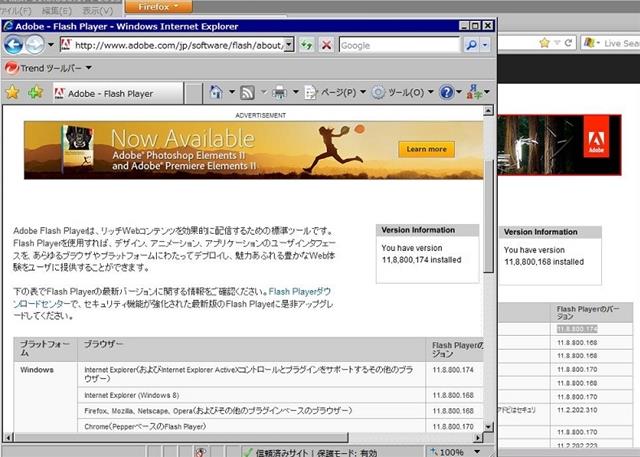Select the Adobe - Flash Player tab
The height and width of the screenshot is (457, 640).
coord(118,93)
